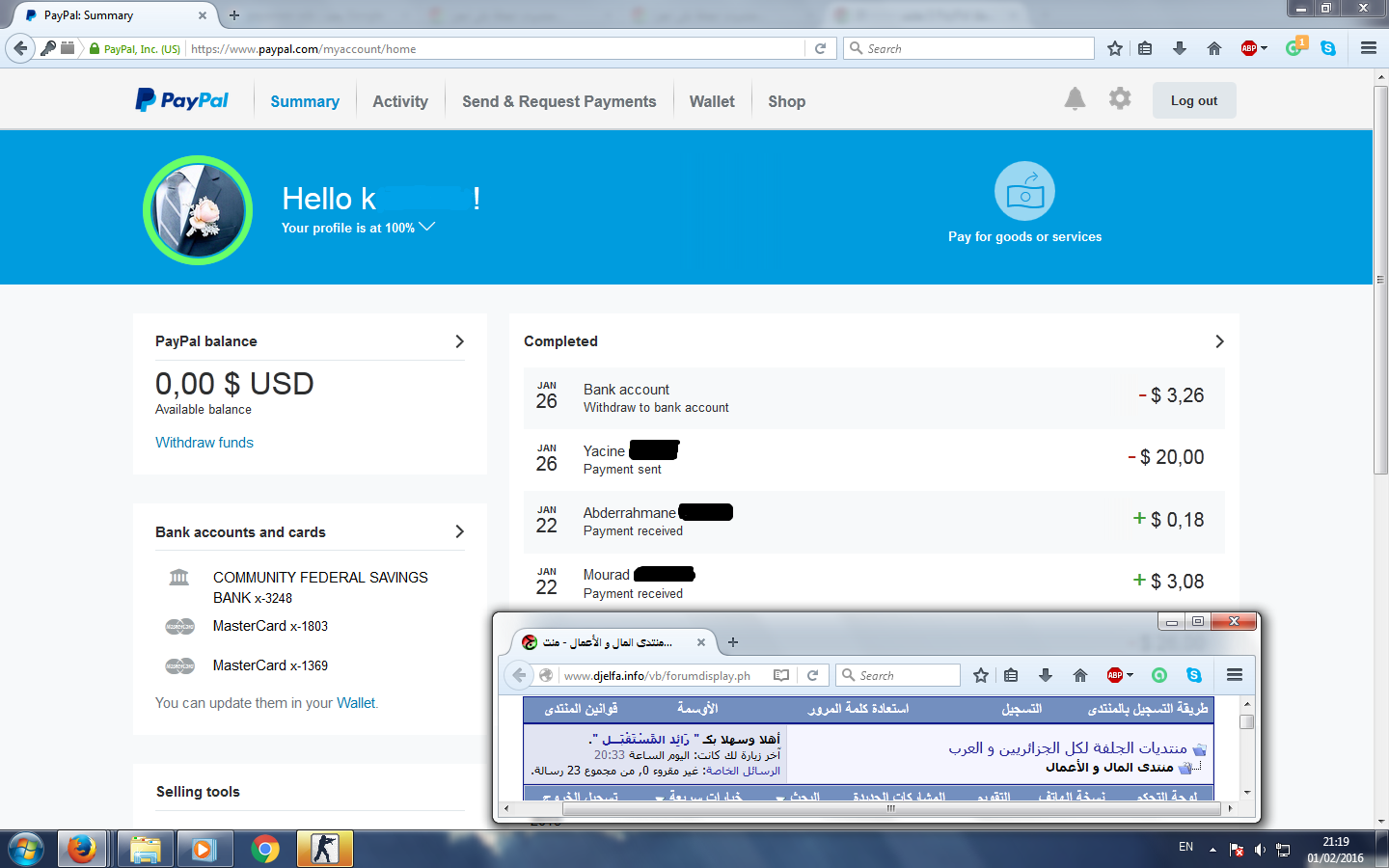Select MasterCard x-1803
The image size is (1389, 868).
pyautogui.click(x=270, y=627)
